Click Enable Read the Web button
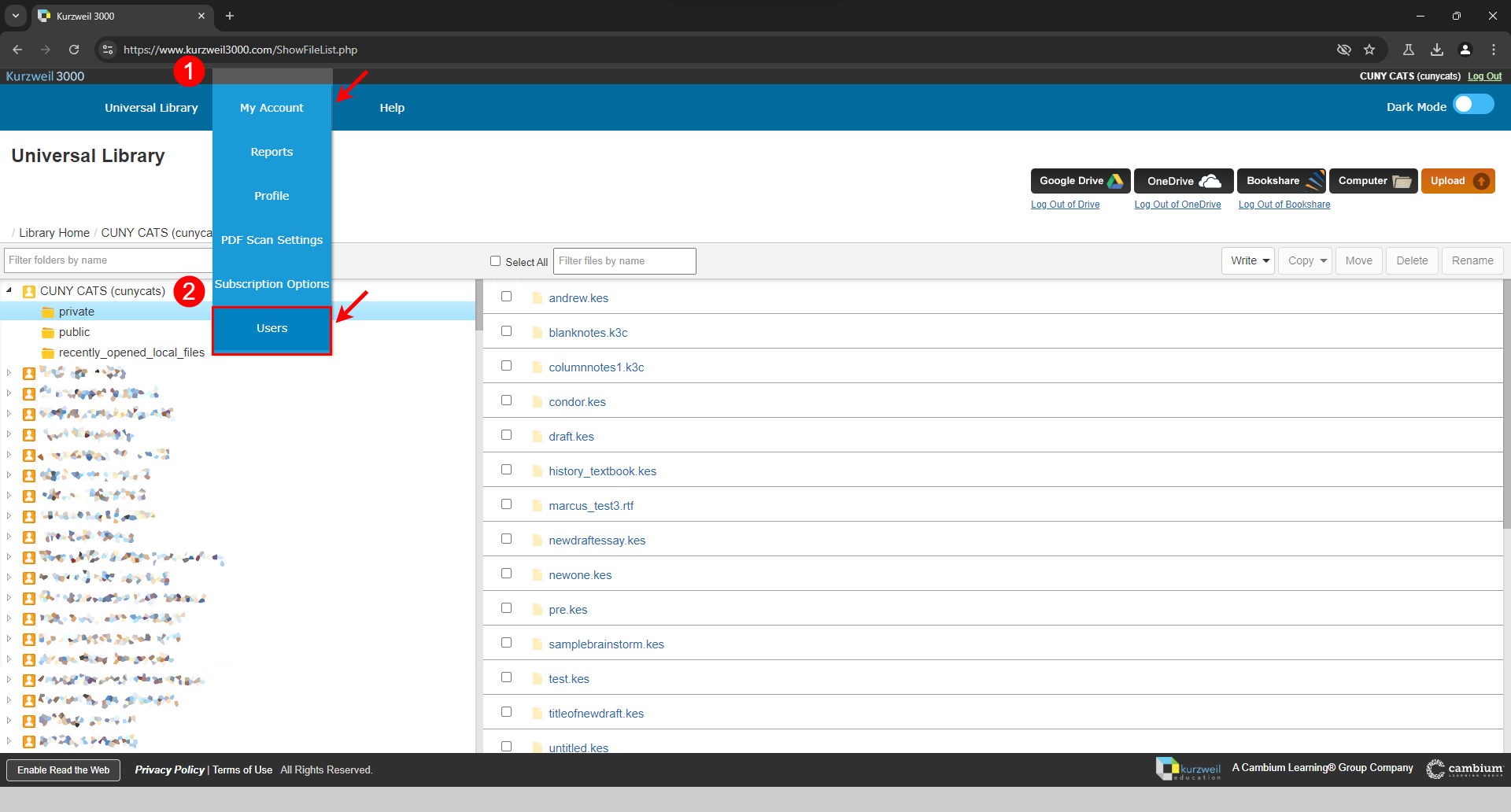Image resolution: width=1511 pixels, height=812 pixels. click(64, 770)
